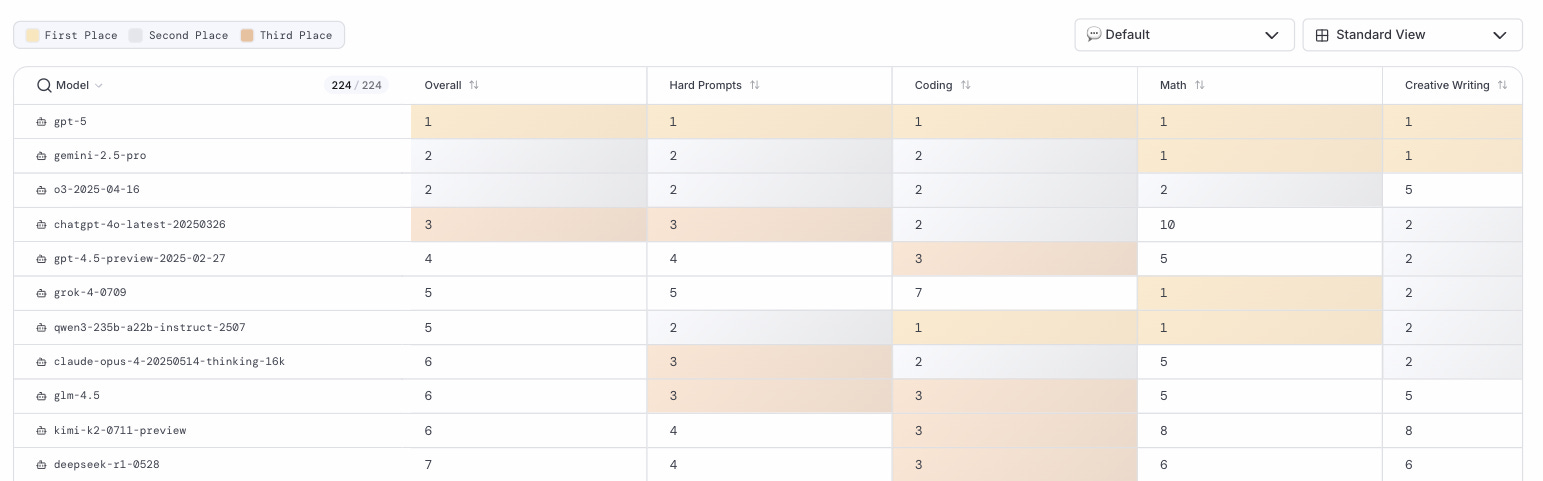Select the claude-opus-4-20250514-thinking-16k model name
1543x481 pixels.
point(169,362)
